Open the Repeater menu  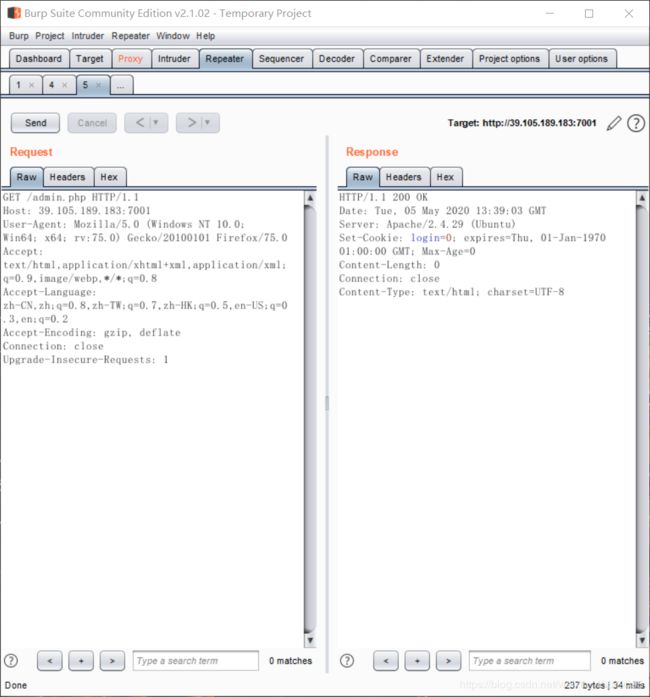click(130, 36)
